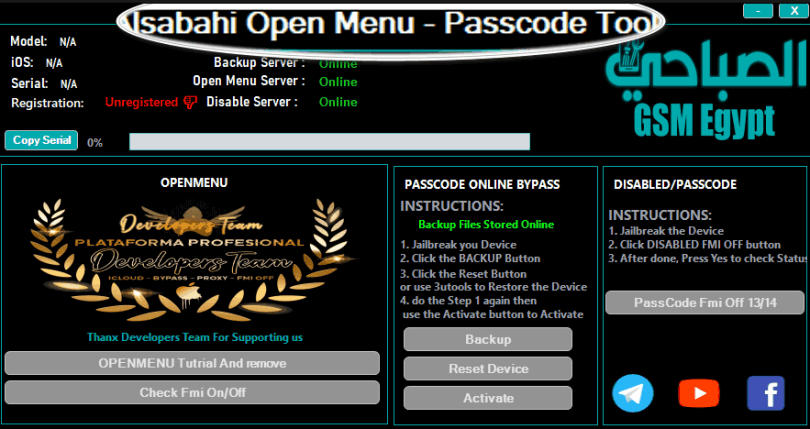This screenshot has width=810, height=429.
Task: Click Check Fmi On/Off button
Action: (192, 393)
